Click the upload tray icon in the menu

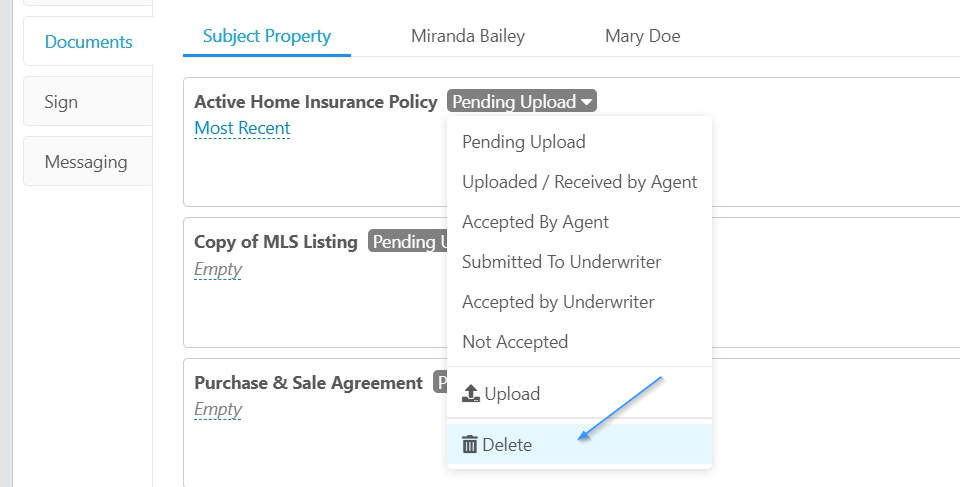(x=470, y=393)
